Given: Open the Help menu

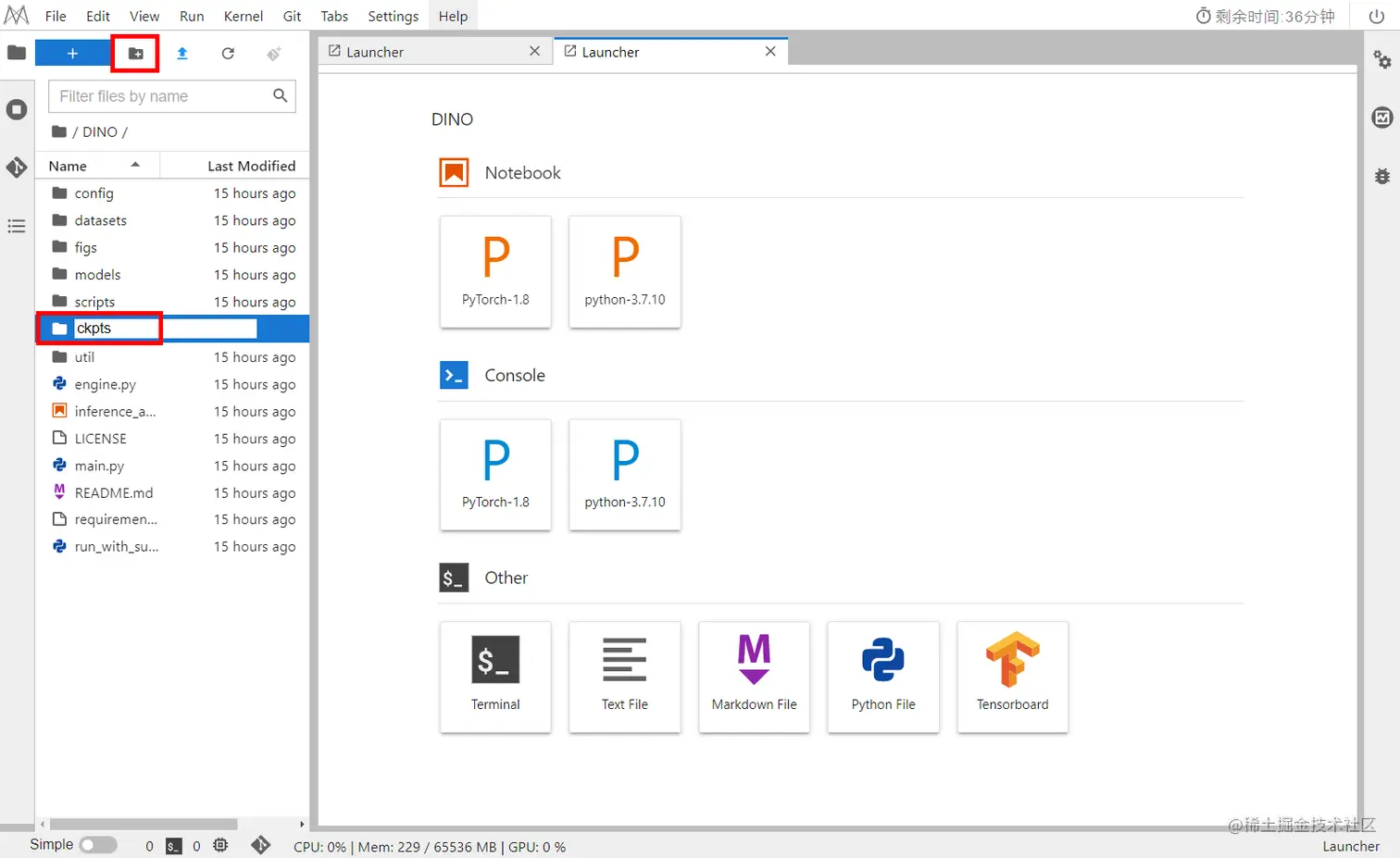Looking at the screenshot, I should coord(453,16).
